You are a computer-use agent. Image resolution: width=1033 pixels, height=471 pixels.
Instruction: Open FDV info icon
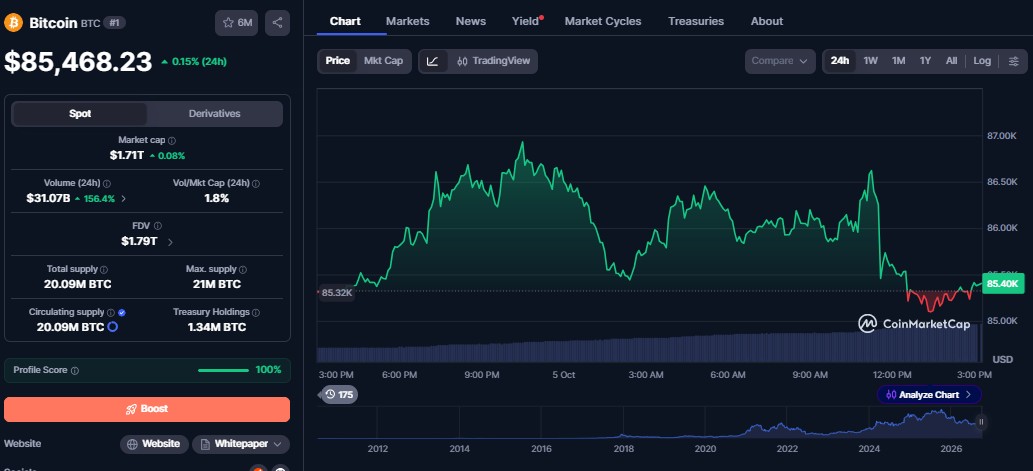point(157,226)
